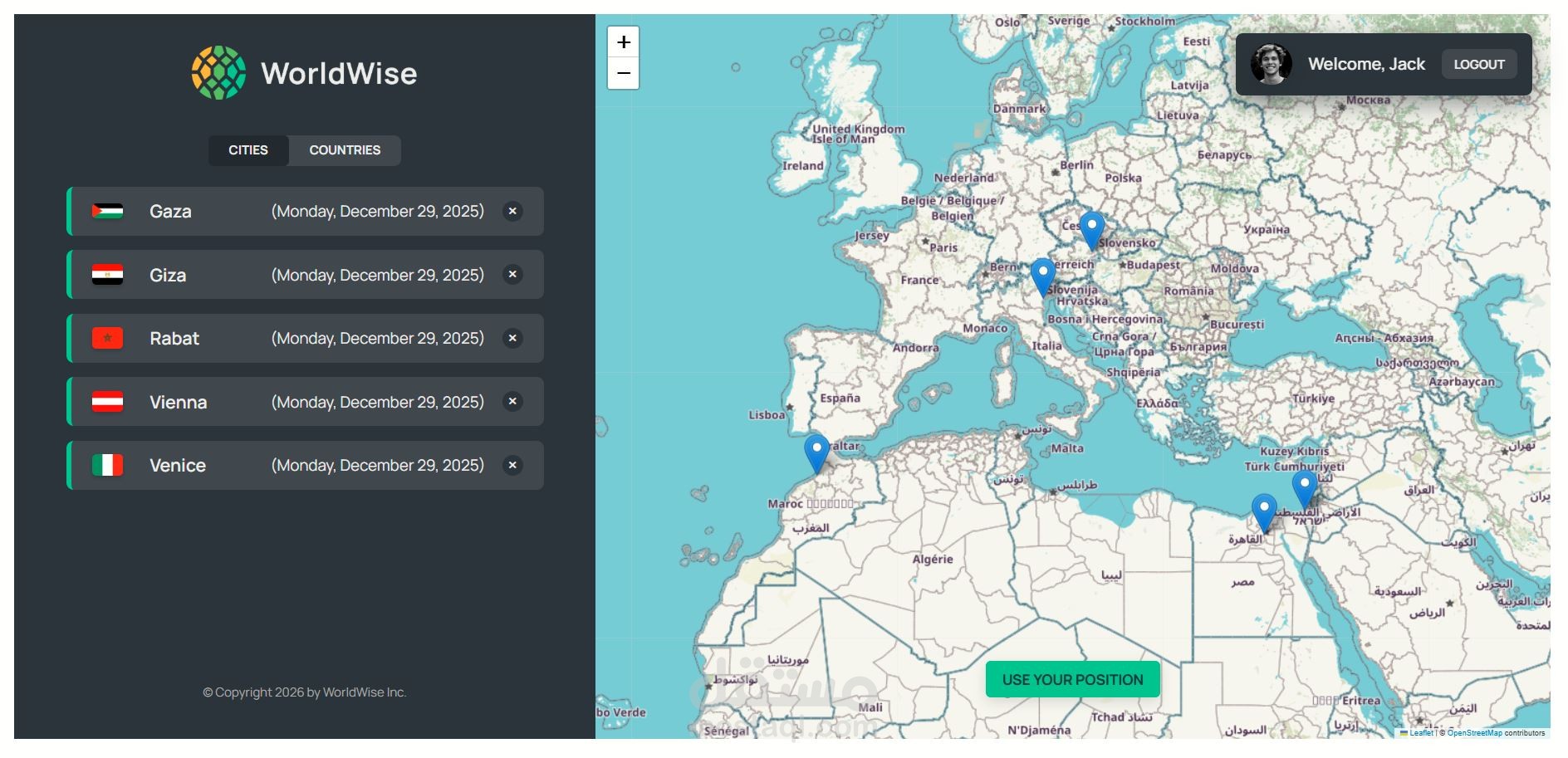This screenshot has height=758, width=1568.
Task: Click the Palestine flag beside Gaza
Action: (x=108, y=211)
